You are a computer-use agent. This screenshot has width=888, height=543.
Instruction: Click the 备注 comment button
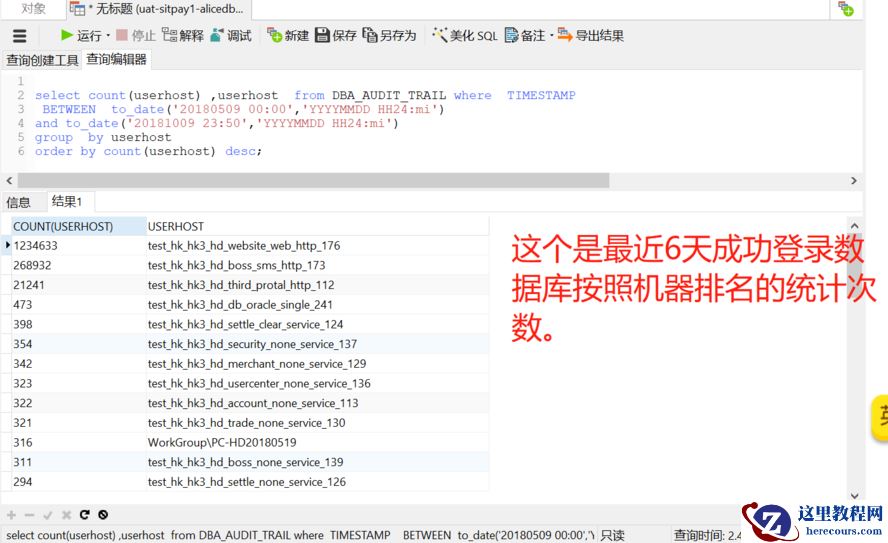coord(524,36)
